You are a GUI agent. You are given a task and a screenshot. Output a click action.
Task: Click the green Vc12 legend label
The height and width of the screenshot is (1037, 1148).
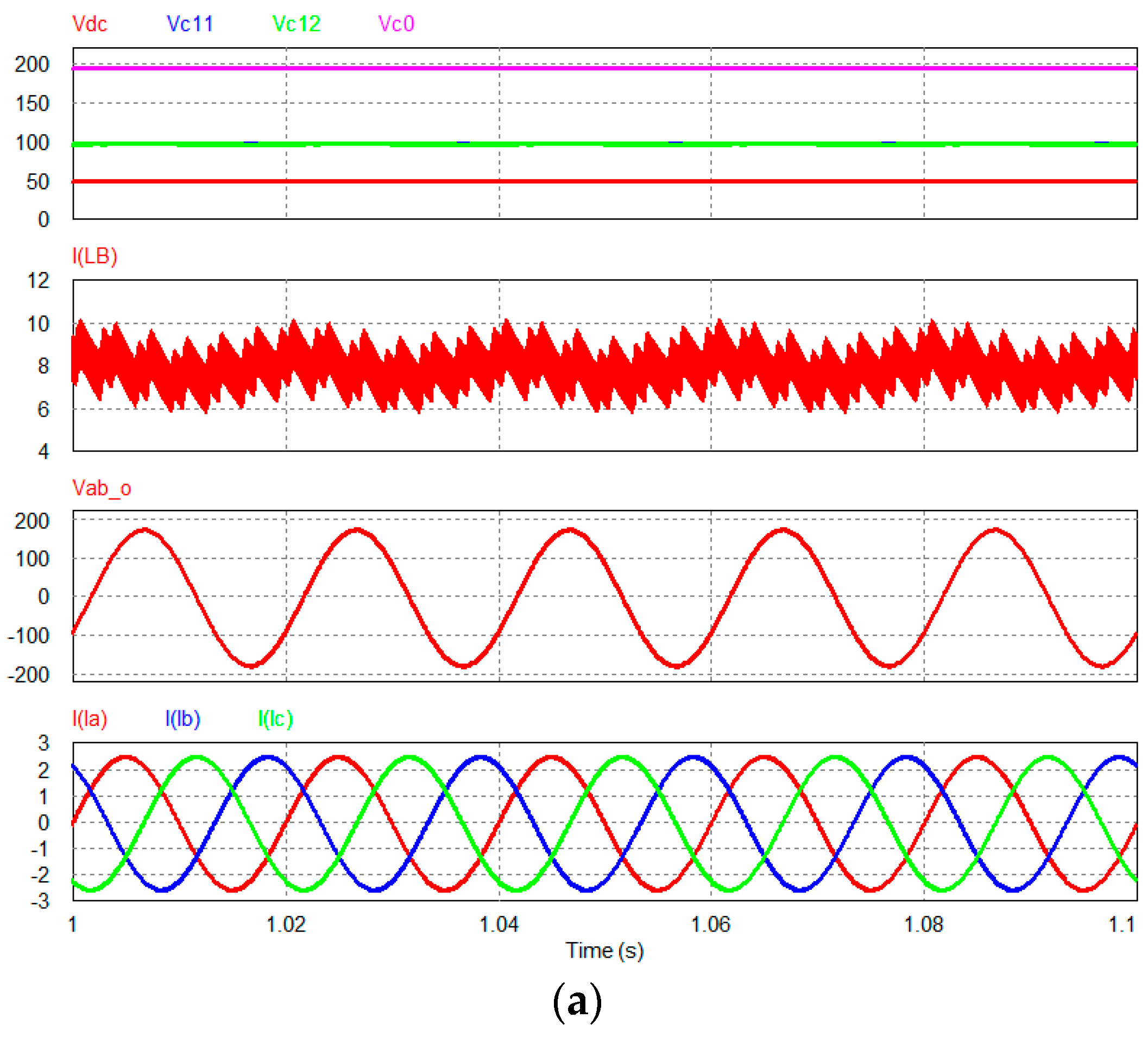pyautogui.click(x=297, y=24)
